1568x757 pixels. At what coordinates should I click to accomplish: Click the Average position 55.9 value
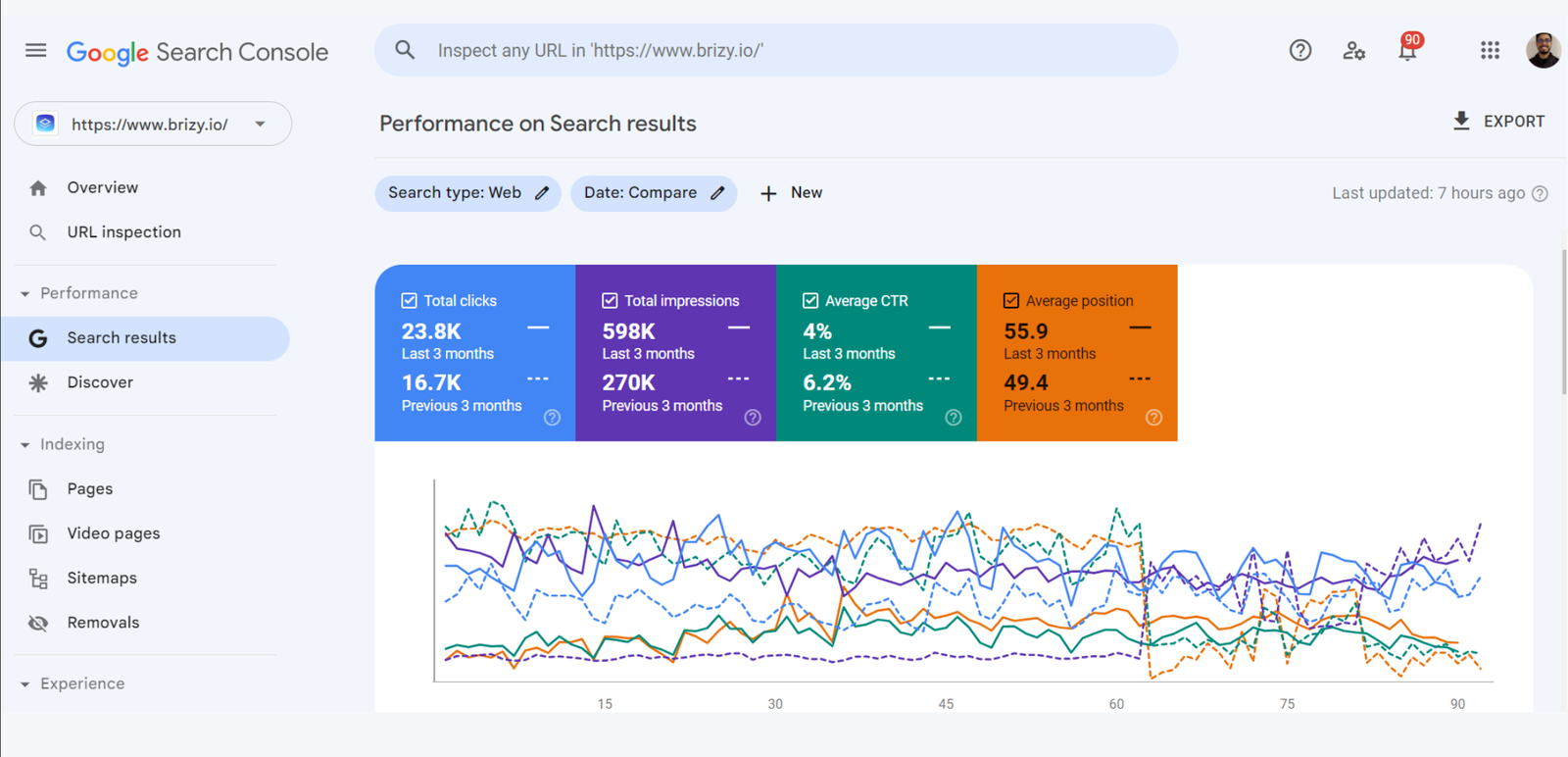click(x=1026, y=331)
